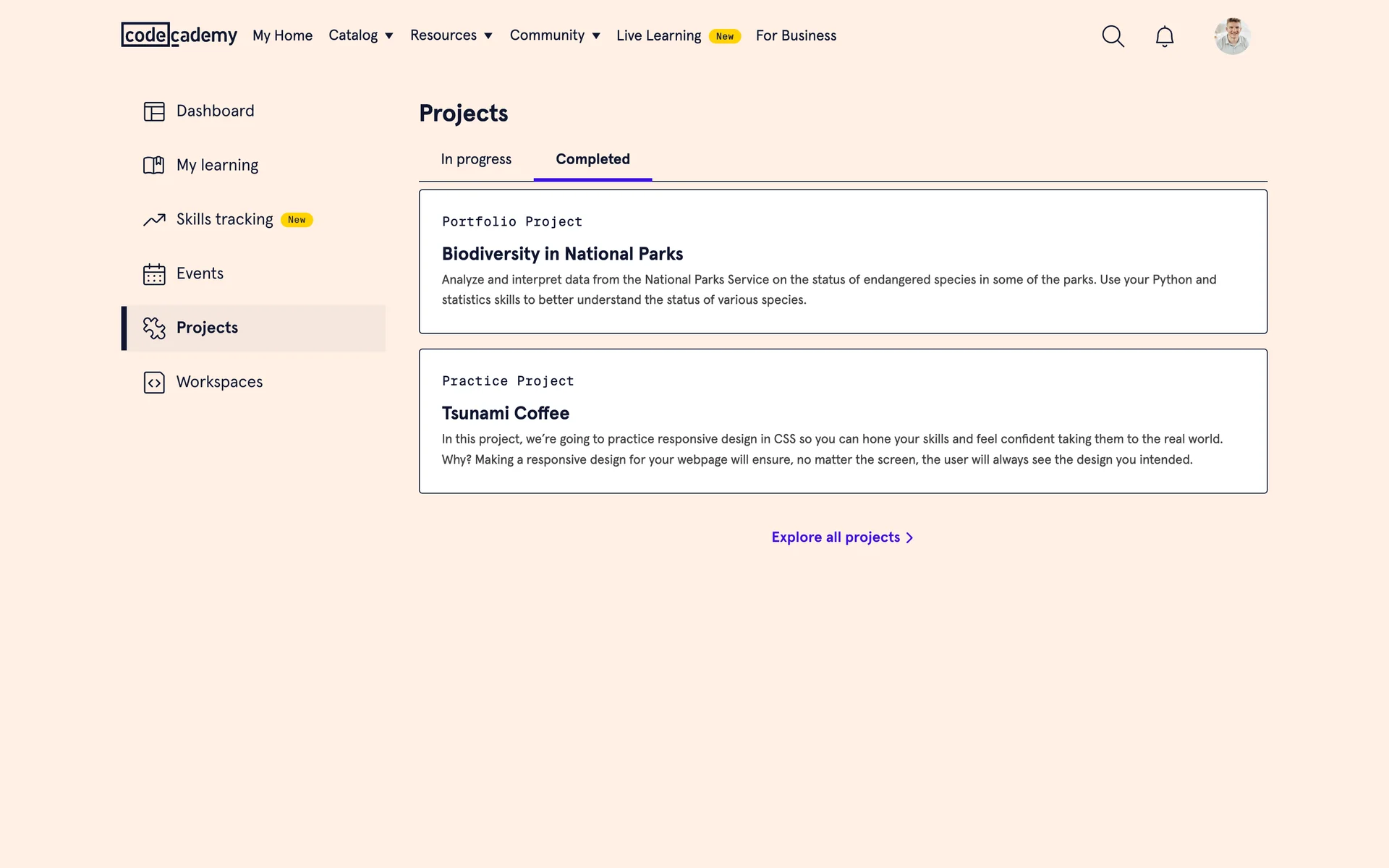Expand the Resources dropdown menu
Screen dimensions: 1389x868
[451, 35]
